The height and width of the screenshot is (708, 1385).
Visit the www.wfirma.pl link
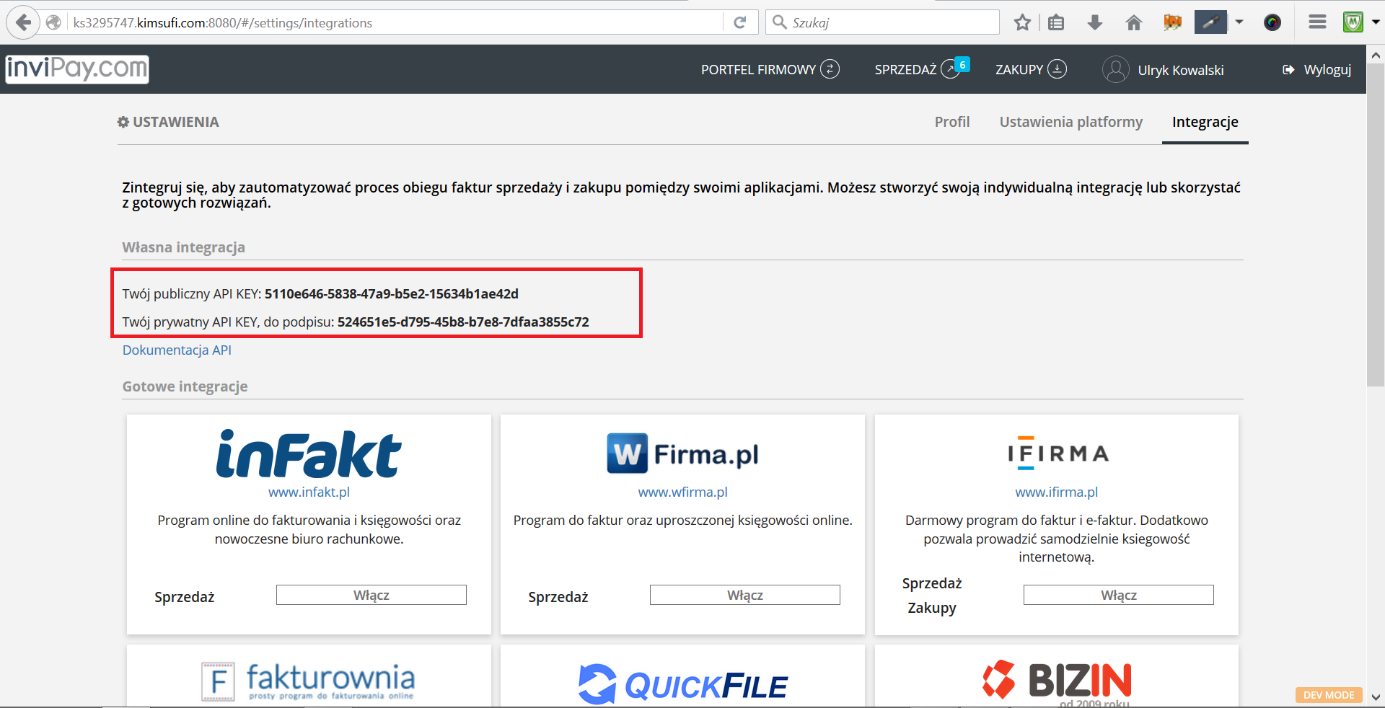(x=683, y=492)
